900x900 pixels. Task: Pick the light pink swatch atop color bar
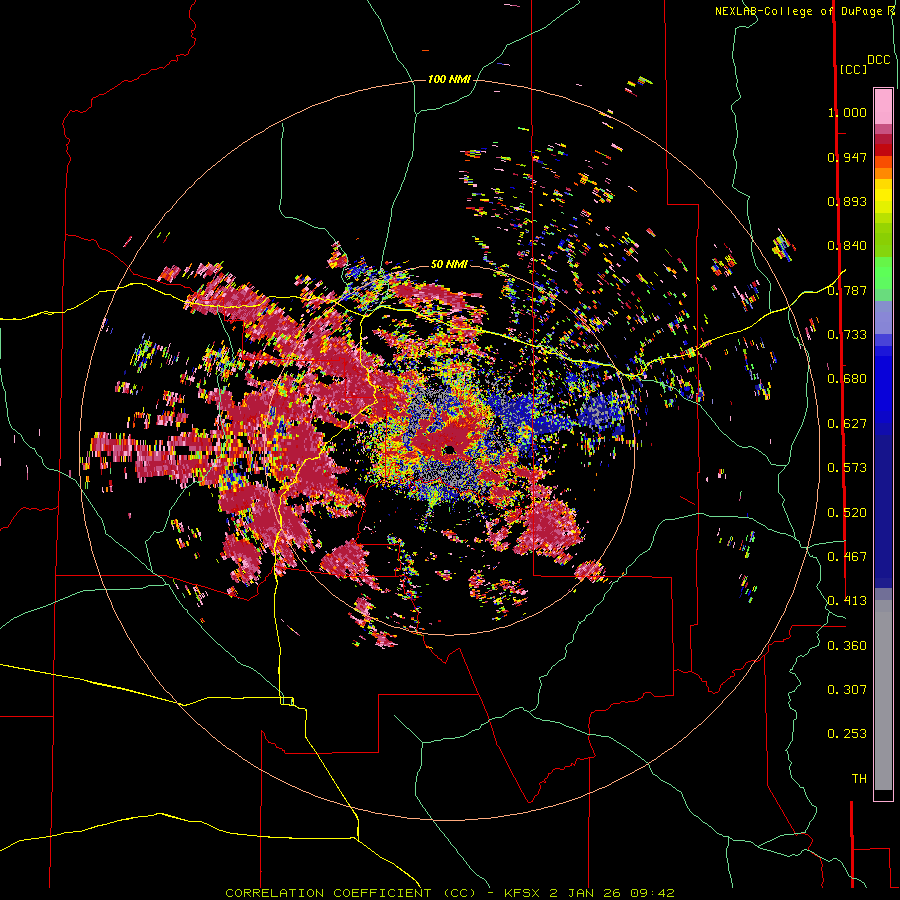tap(883, 106)
